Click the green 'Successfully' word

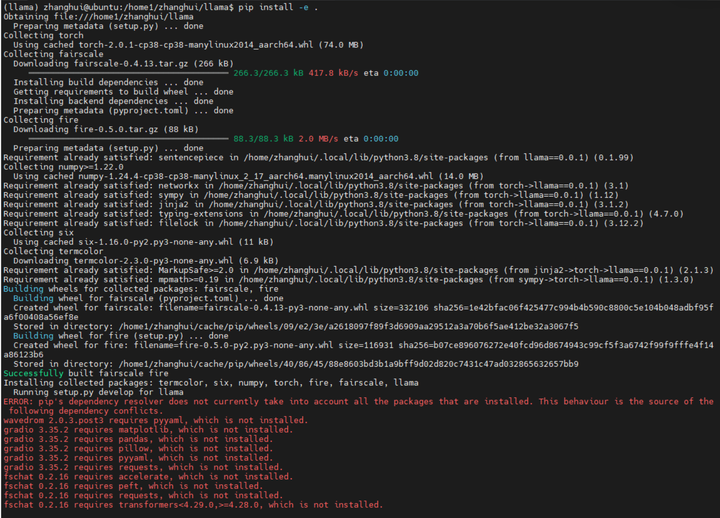point(34,373)
